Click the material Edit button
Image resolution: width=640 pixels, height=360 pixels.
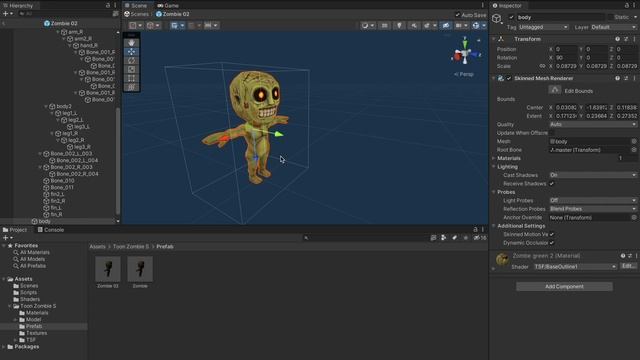click(628, 266)
